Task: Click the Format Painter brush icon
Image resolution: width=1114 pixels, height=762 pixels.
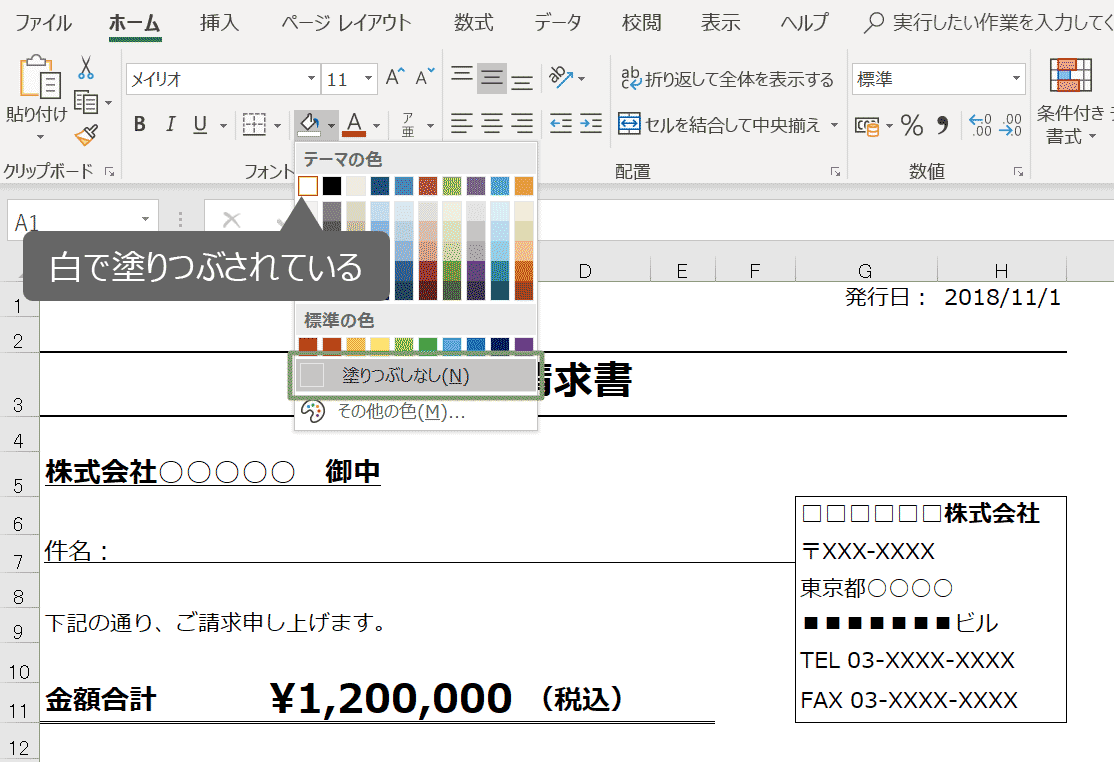Action: 86,135
